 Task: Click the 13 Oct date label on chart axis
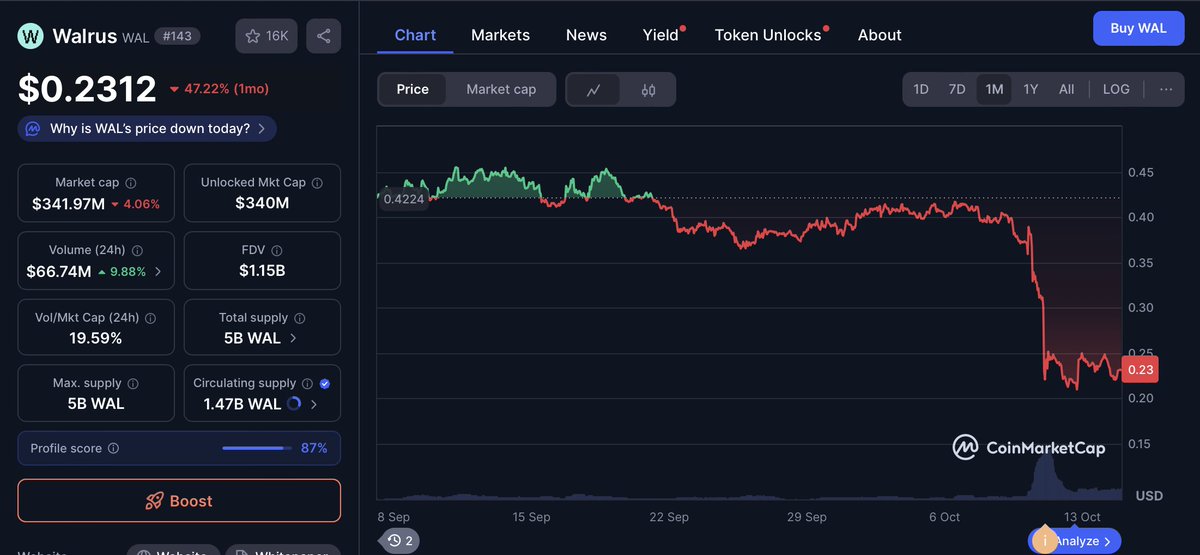click(x=1082, y=517)
